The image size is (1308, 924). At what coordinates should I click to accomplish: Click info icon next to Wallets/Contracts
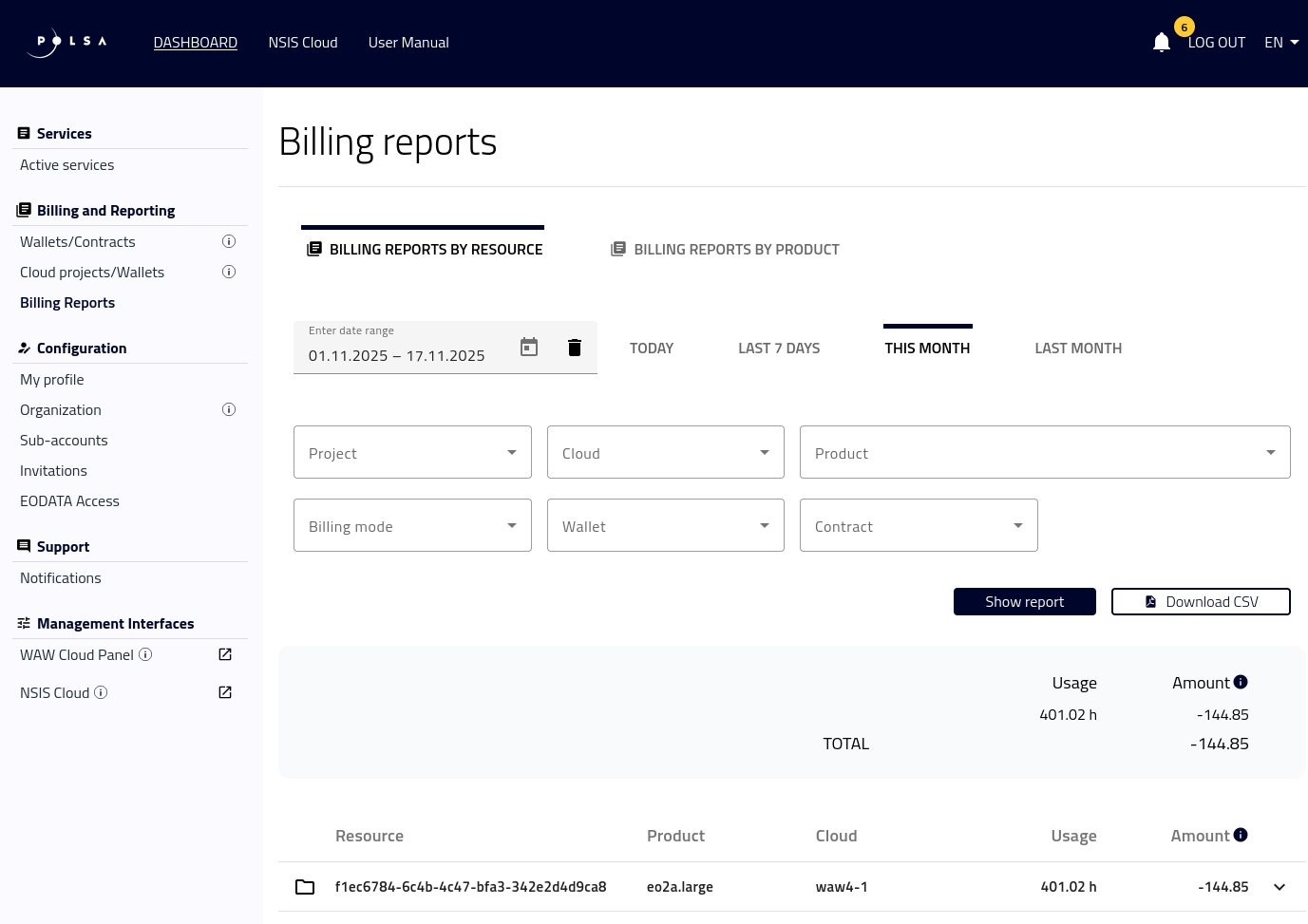(x=229, y=242)
